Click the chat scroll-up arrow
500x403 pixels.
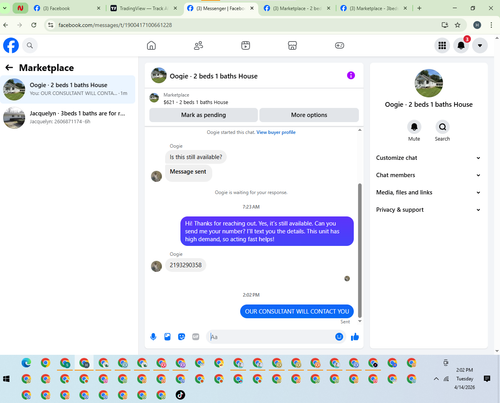coord(360,130)
